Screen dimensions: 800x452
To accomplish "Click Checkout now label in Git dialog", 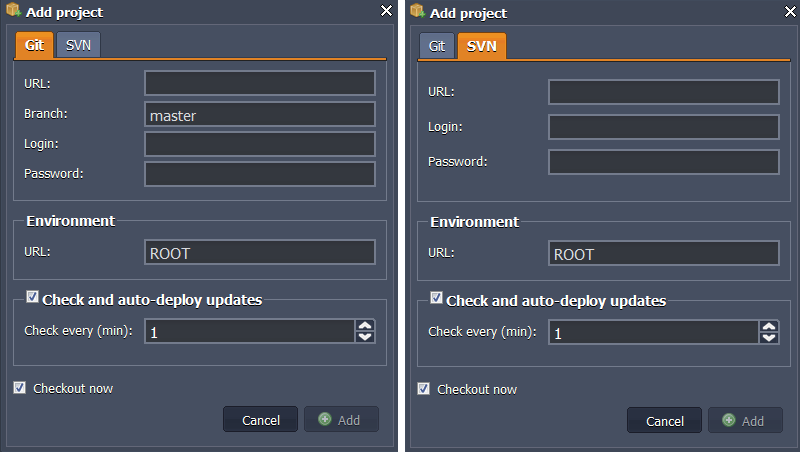I will click(x=73, y=389).
